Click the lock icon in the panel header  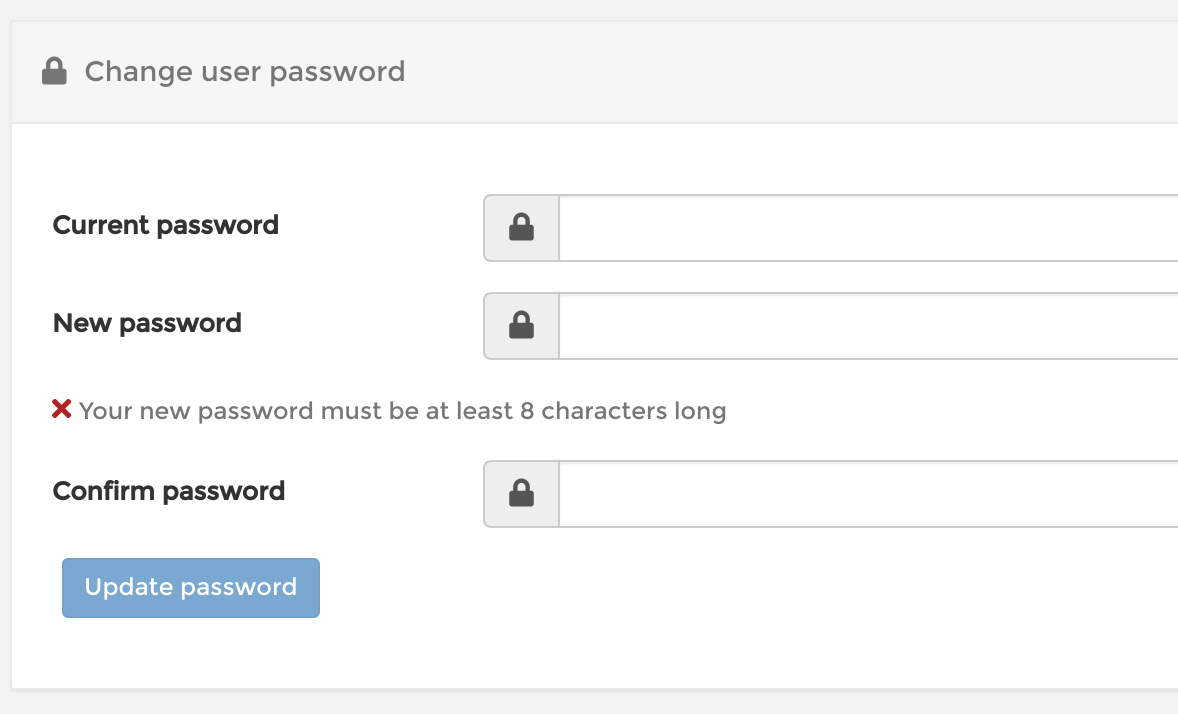(54, 71)
